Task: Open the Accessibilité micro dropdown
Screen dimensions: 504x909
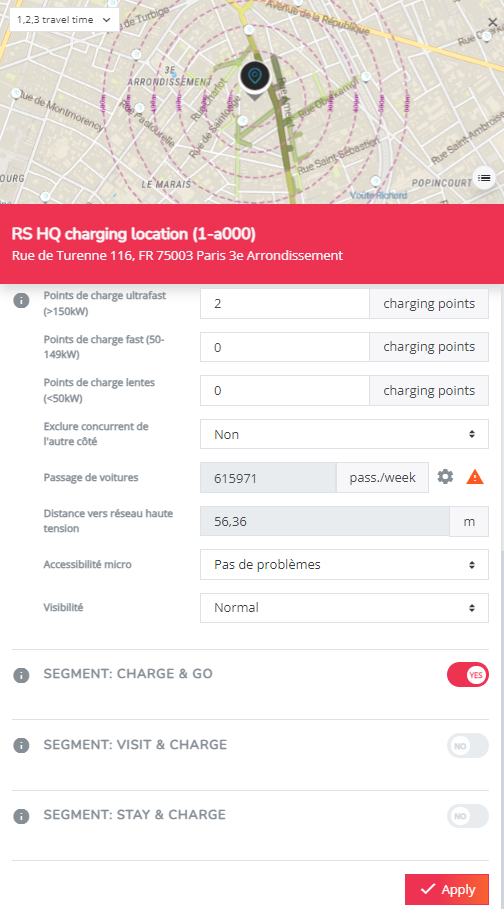Action: (345, 564)
